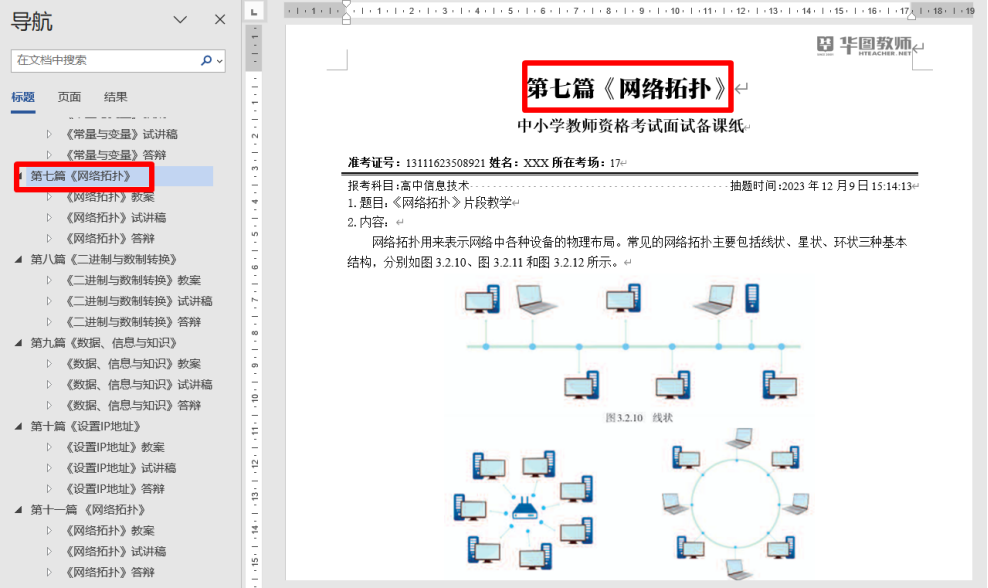The image size is (988, 588).
Task: Close the 导航 navigation pane
Action: point(220,20)
